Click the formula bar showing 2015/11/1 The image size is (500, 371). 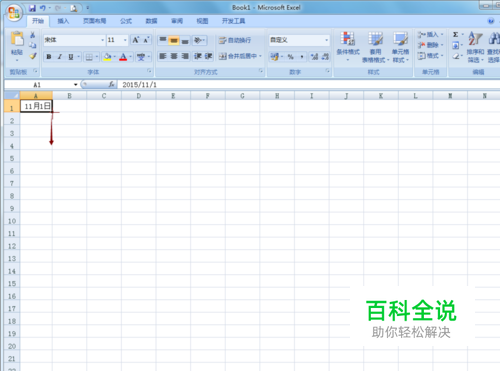308,85
